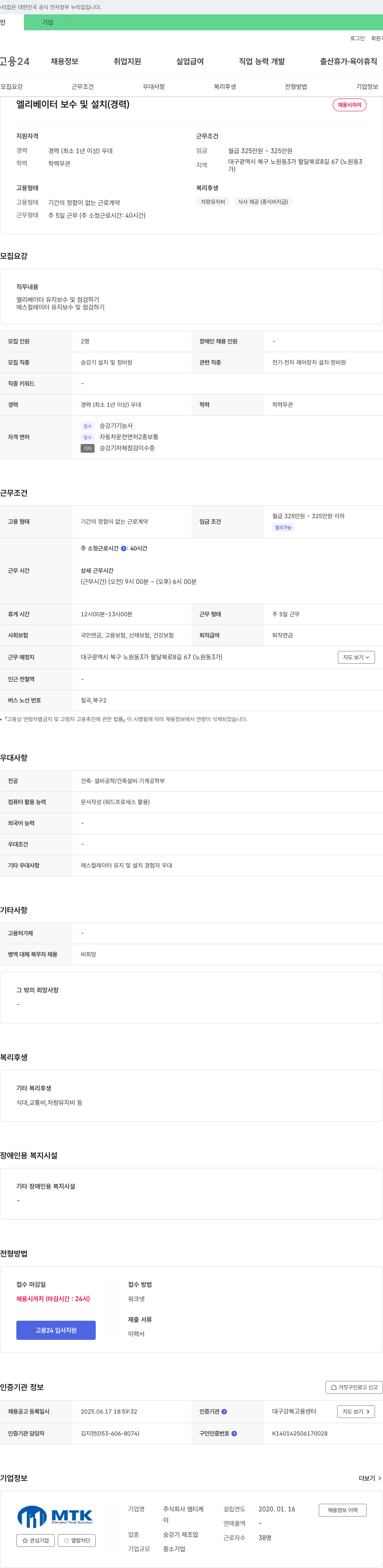Select 대구강북고용센터 agency name
Viewport: 383px width, 1568px height.
(294, 1412)
